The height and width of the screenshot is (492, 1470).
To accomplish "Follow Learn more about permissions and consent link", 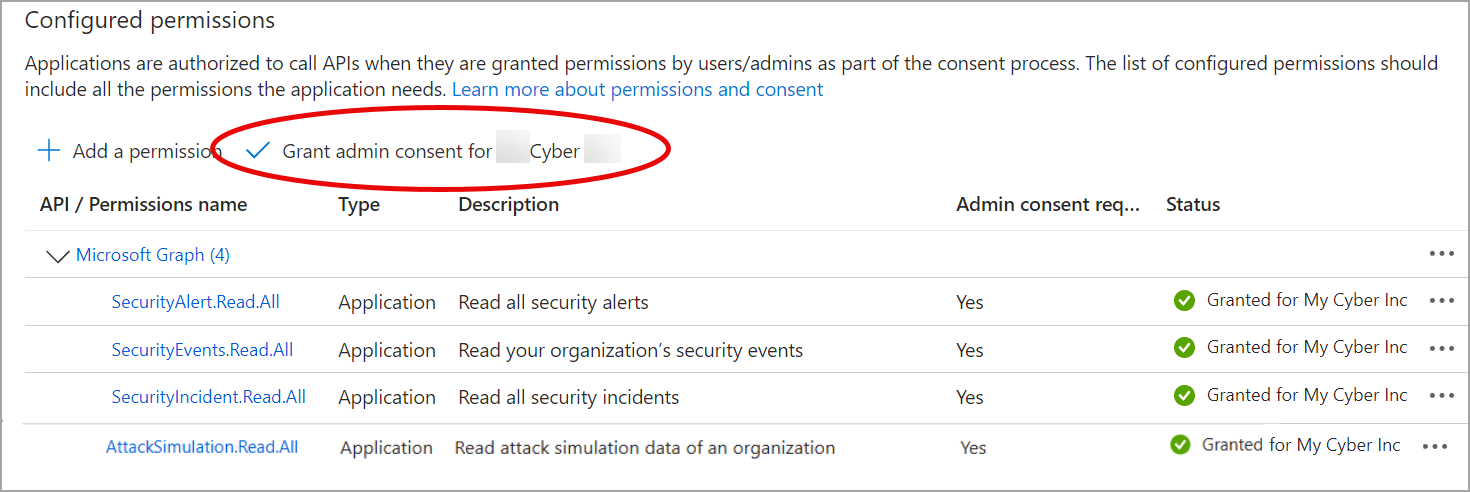I will click(637, 89).
